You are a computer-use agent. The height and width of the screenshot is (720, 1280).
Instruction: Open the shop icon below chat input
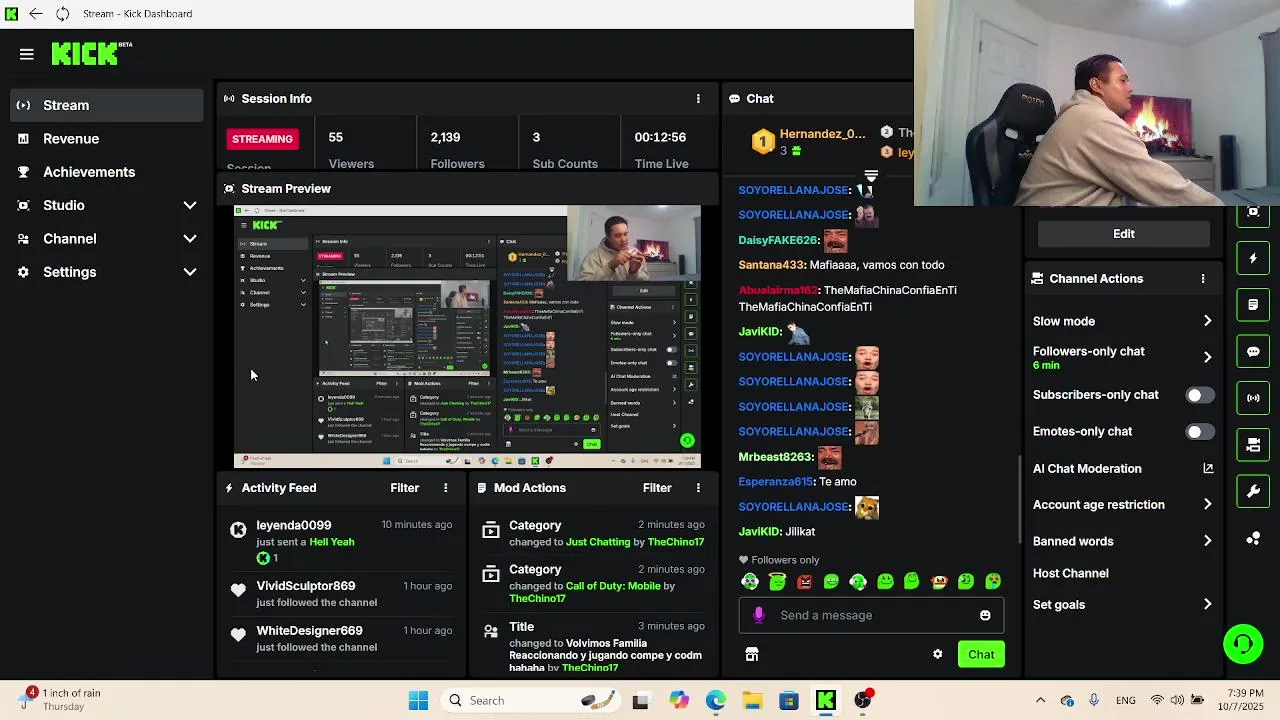tap(752, 654)
